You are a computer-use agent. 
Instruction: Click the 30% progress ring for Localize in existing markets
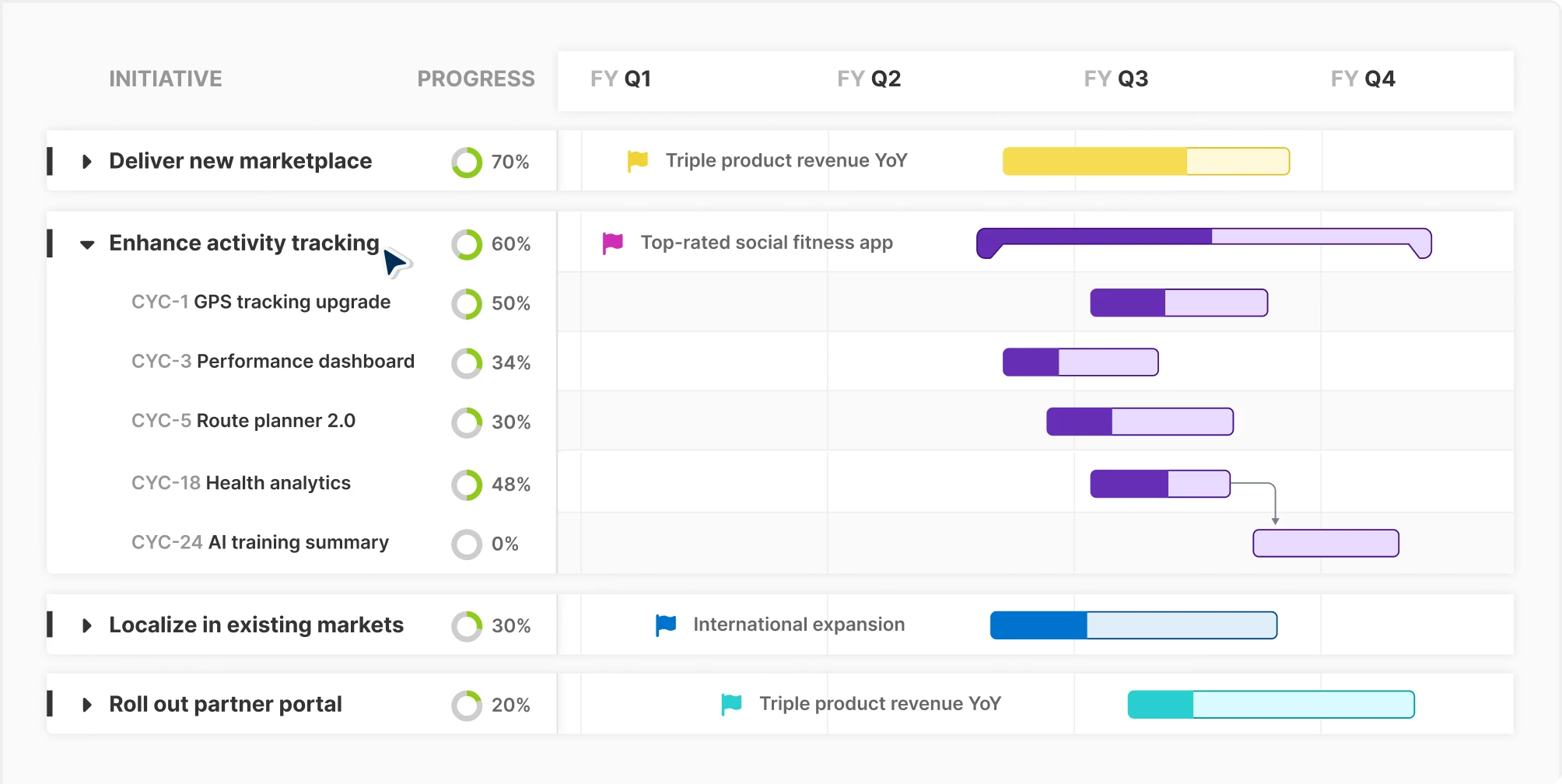468,625
